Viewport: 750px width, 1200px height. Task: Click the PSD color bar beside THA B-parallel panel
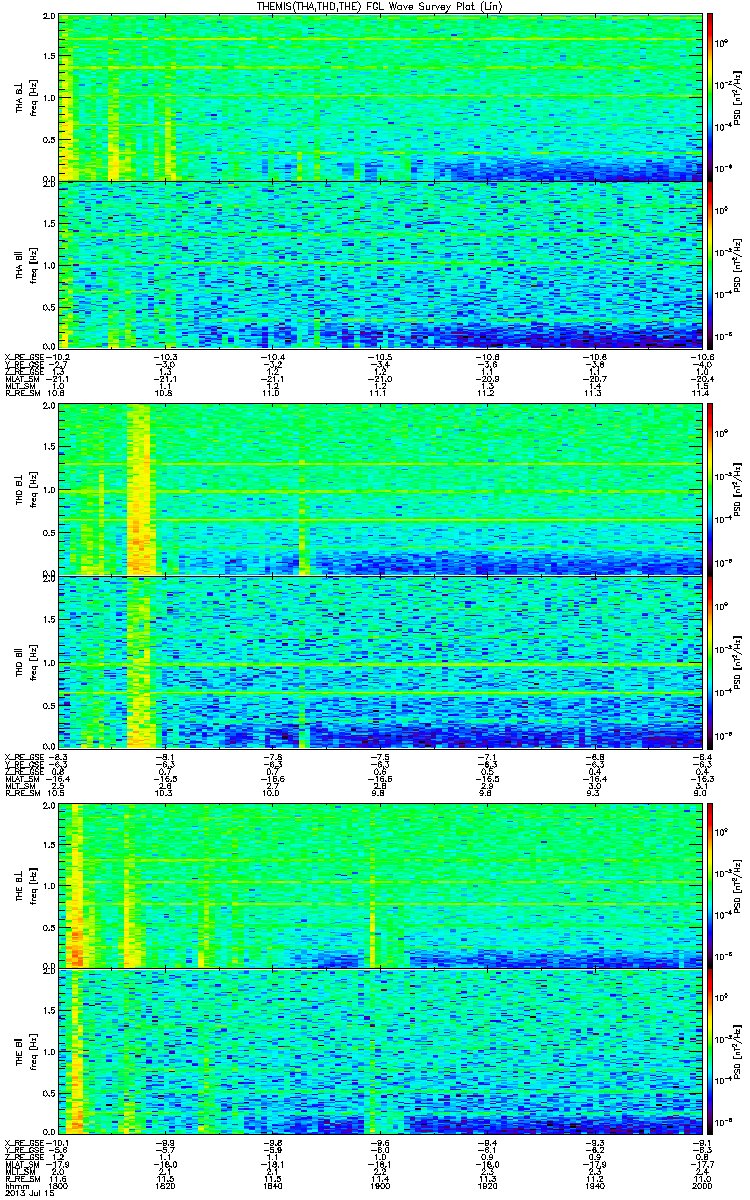710,264
